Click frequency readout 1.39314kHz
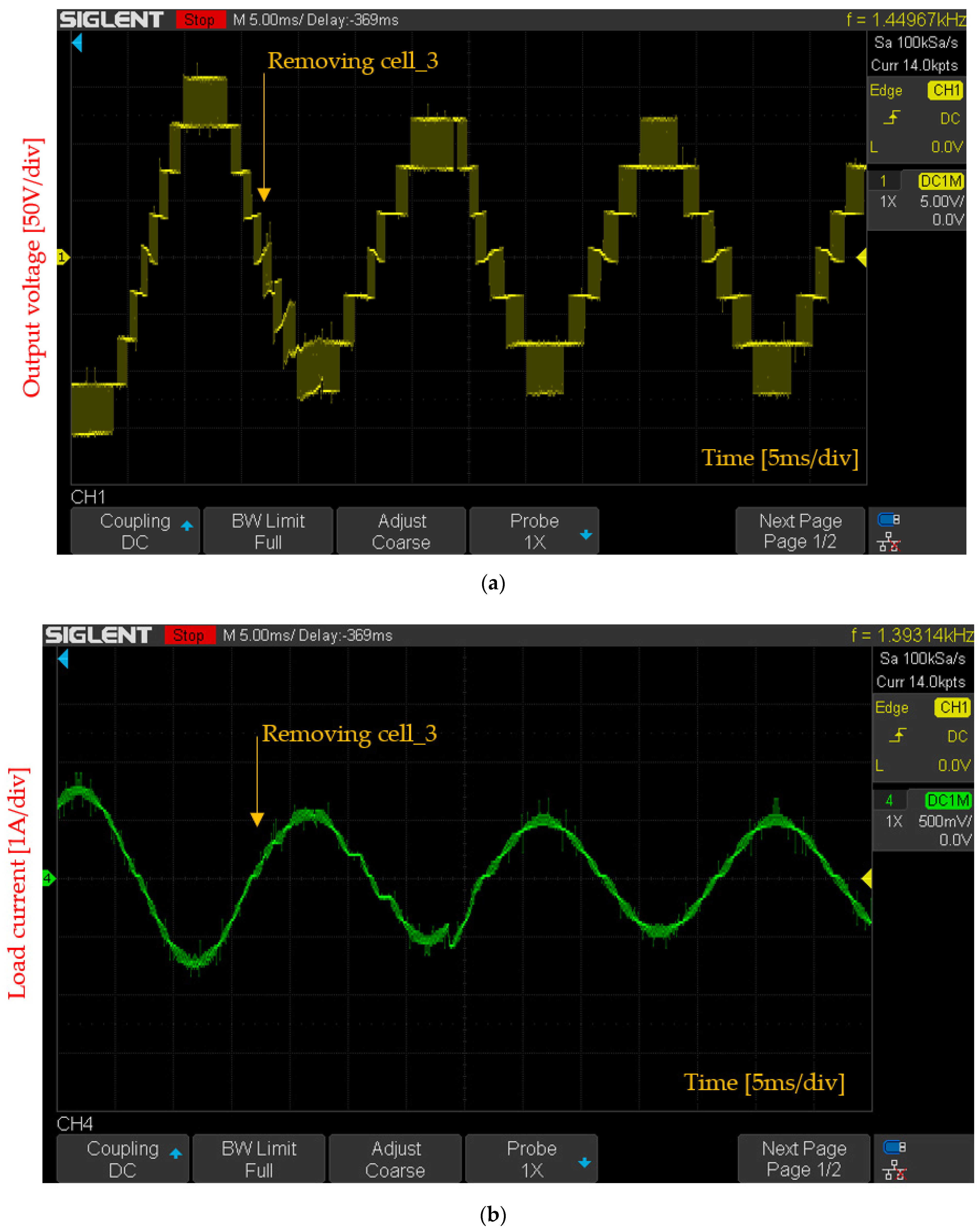 pos(913,635)
